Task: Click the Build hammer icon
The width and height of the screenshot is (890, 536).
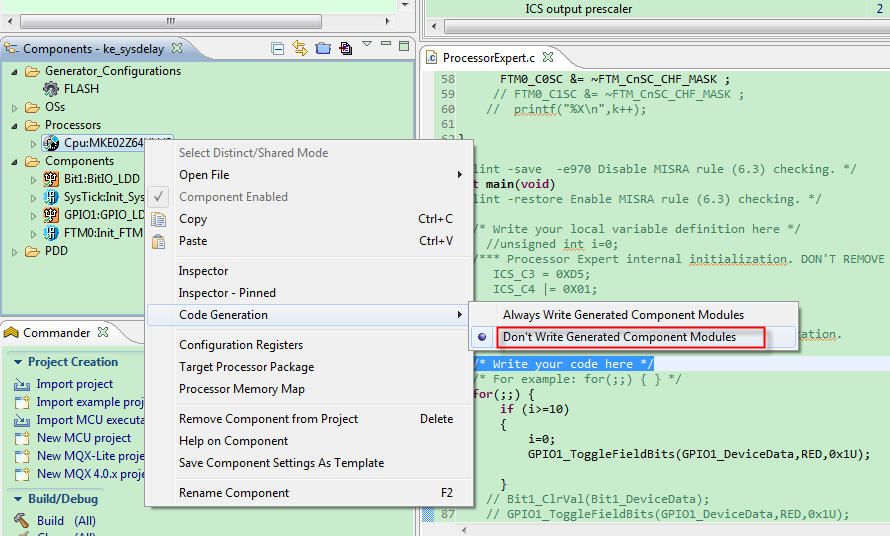Action: [x=21, y=520]
